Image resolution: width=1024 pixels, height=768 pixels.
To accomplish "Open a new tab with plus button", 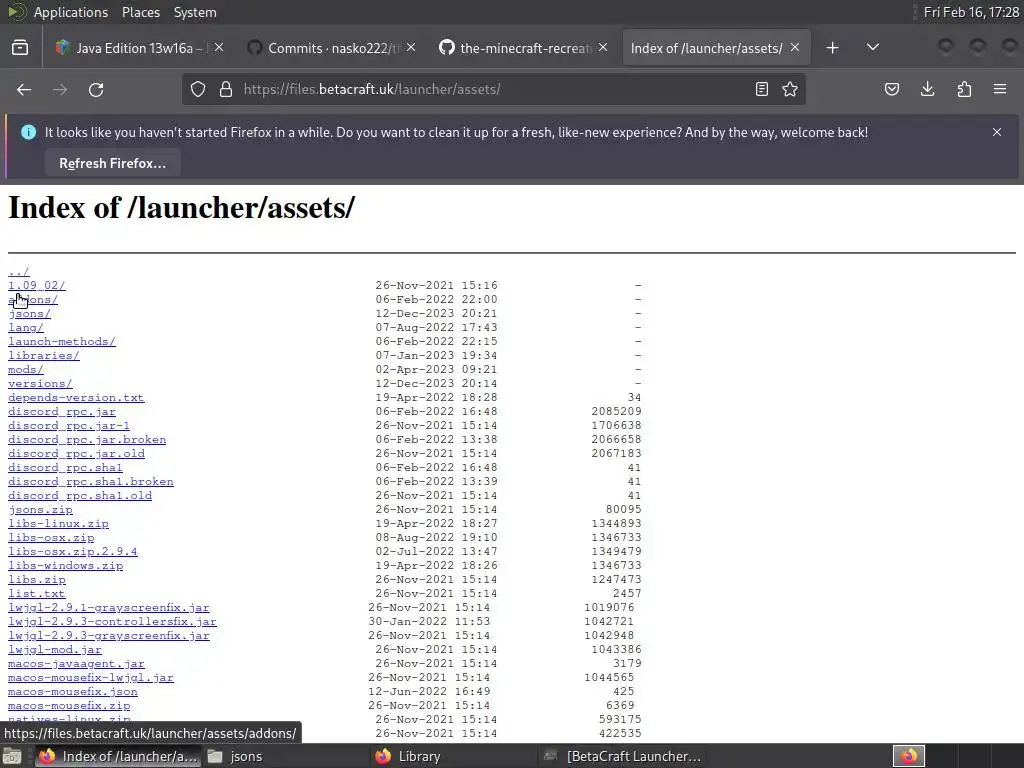I will tap(832, 48).
